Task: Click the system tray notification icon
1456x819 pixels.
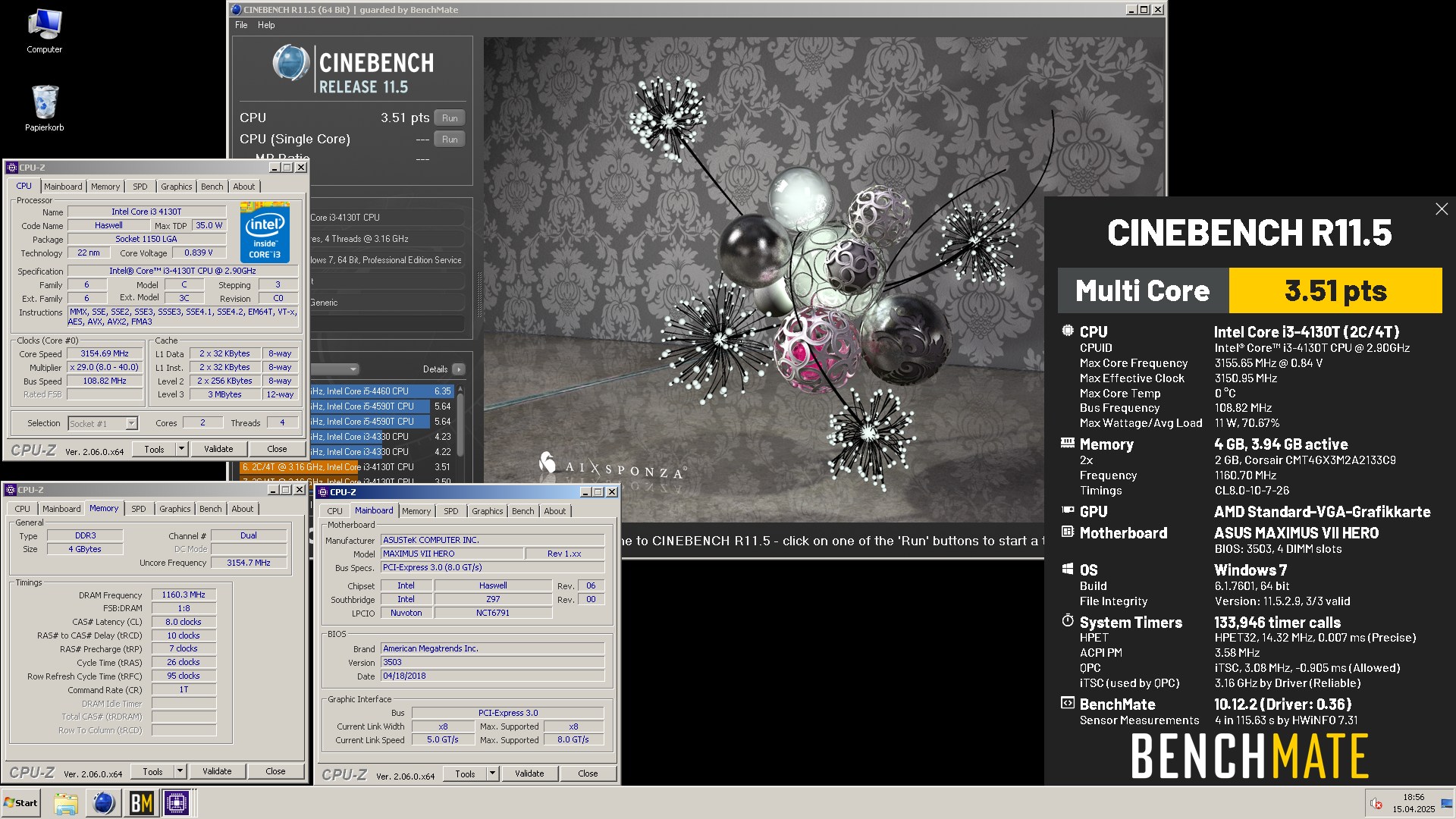Action: [x=1376, y=804]
